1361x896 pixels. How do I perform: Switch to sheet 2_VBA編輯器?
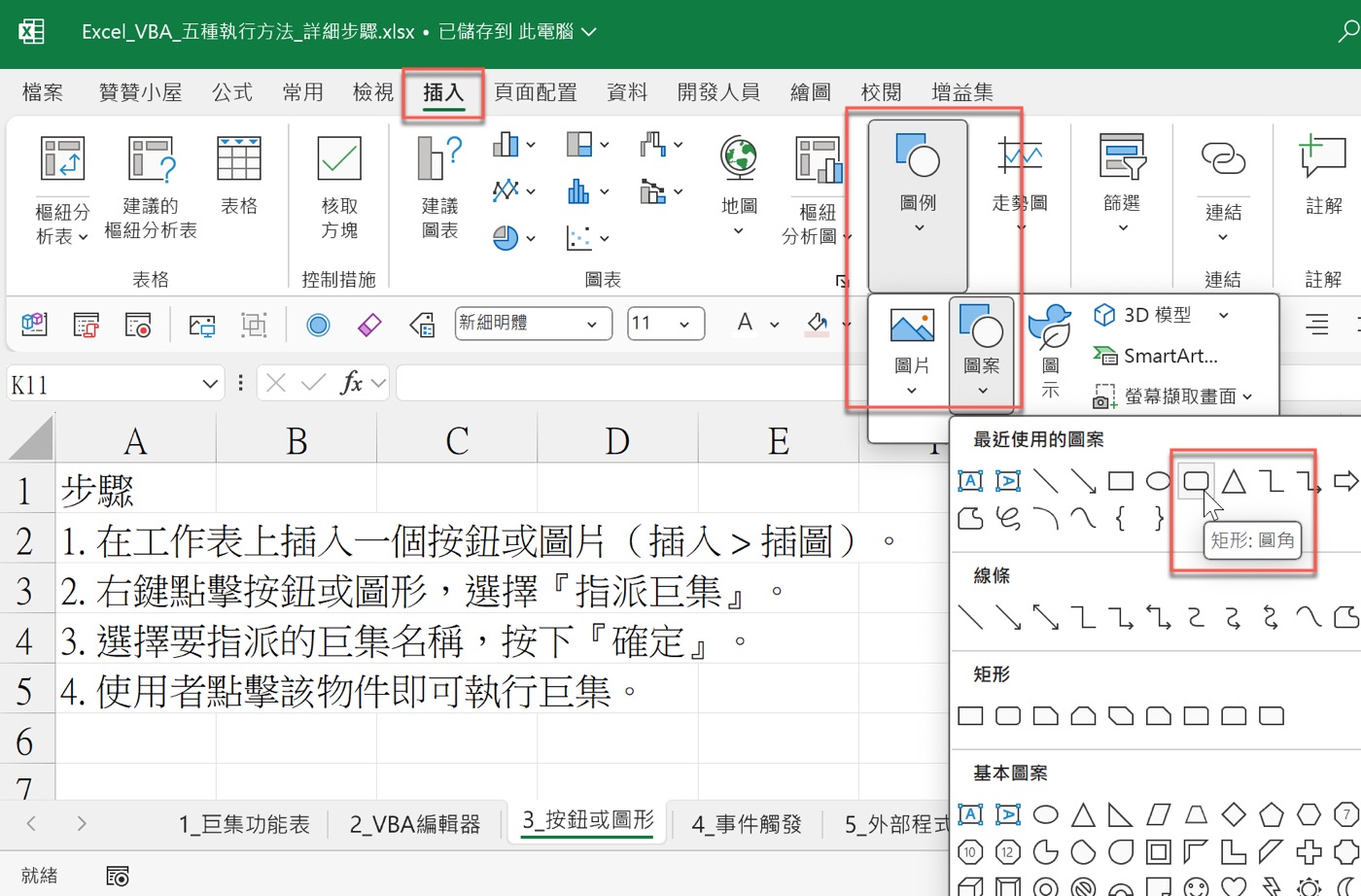pyautogui.click(x=415, y=825)
